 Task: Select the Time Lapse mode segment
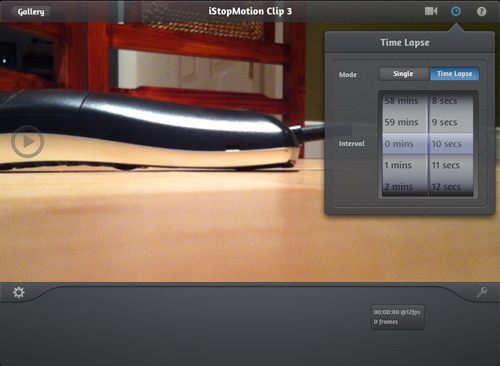pyautogui.click(x=454, y=74)
